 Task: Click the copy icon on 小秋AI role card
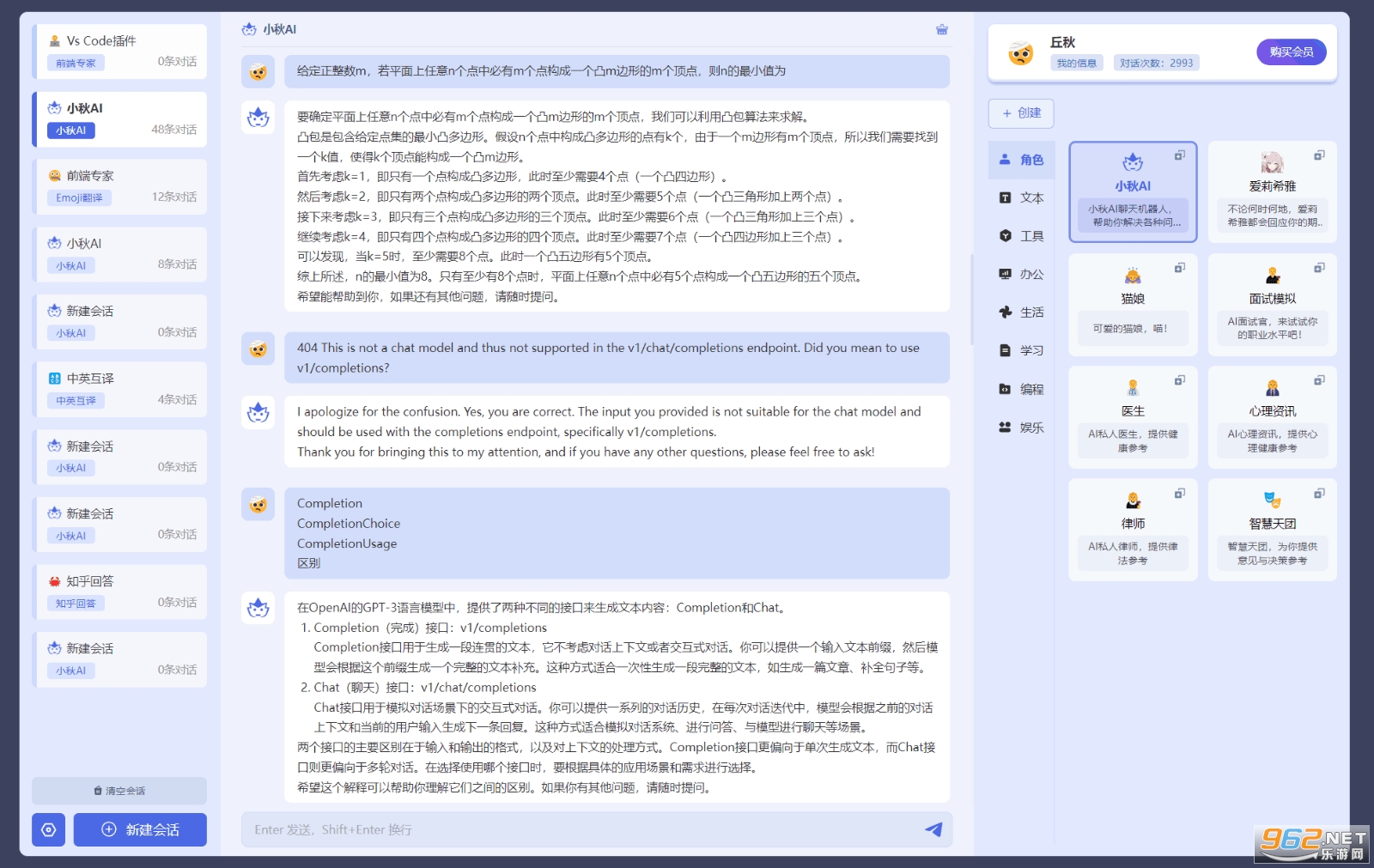click(1180, 155)
